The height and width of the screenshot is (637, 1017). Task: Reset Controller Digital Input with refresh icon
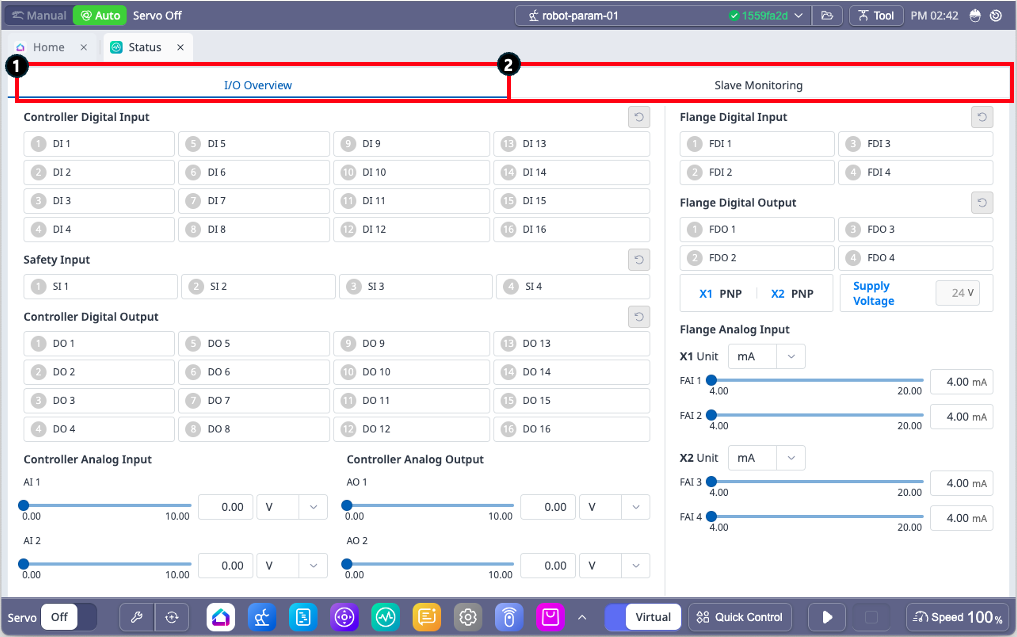638,117
